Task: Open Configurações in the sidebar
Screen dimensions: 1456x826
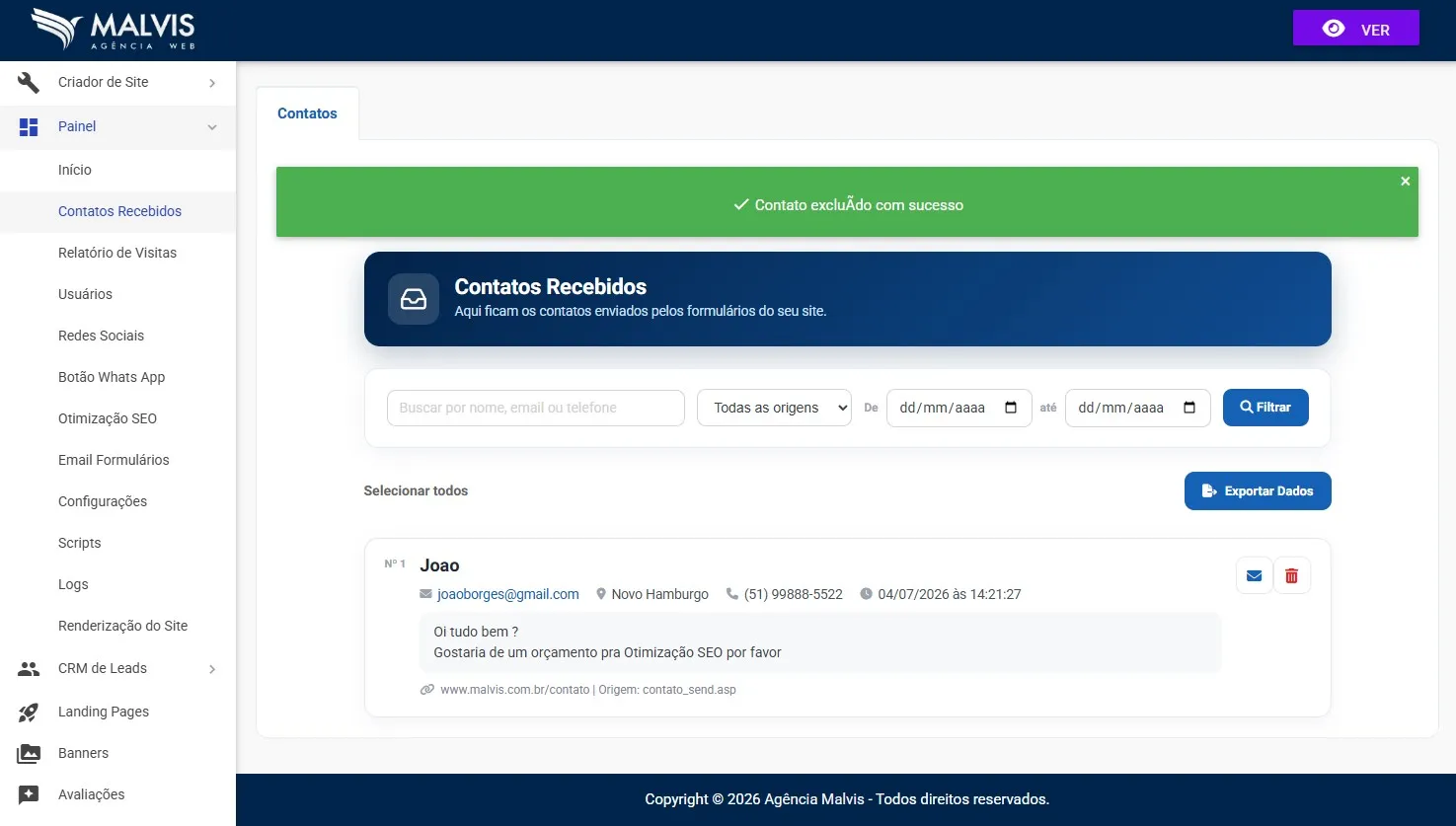Action: tap(103, 501)
